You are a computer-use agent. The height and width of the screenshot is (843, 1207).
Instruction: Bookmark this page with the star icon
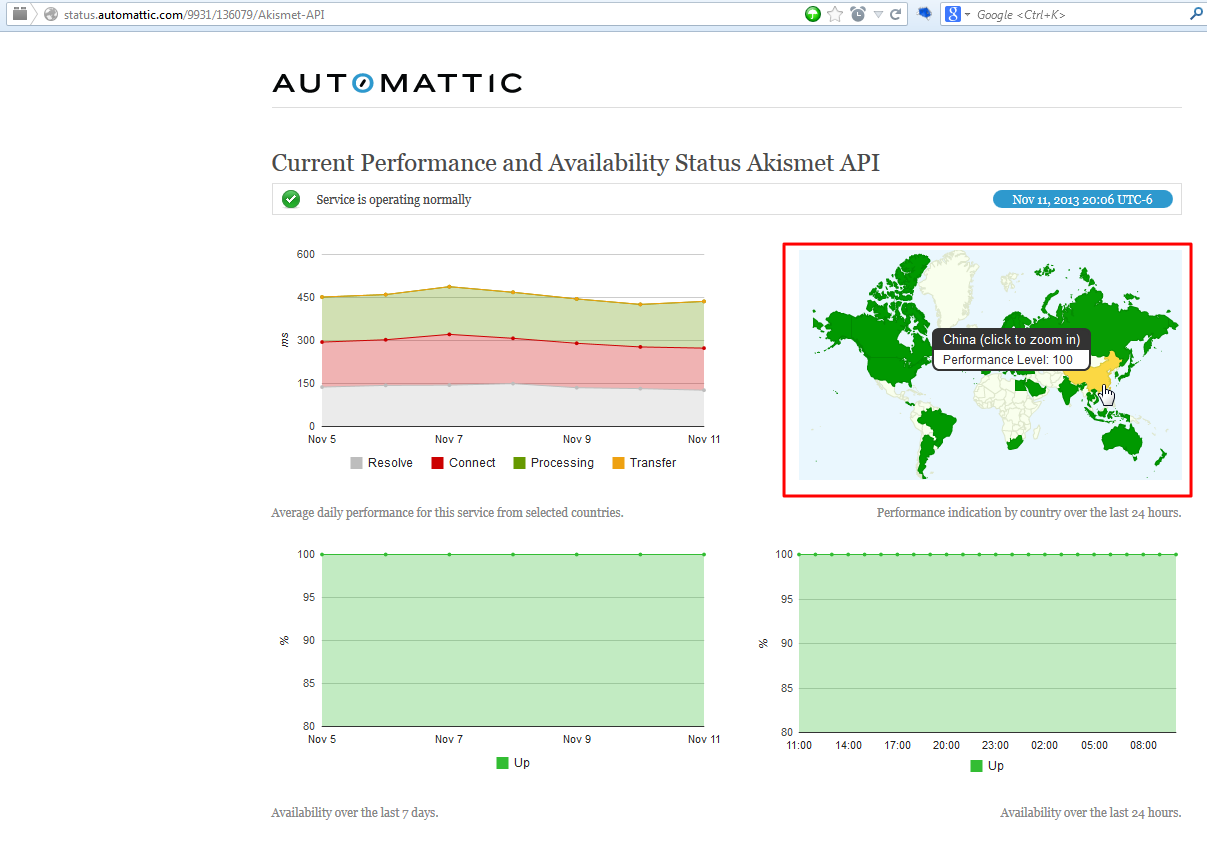point(835,14)
